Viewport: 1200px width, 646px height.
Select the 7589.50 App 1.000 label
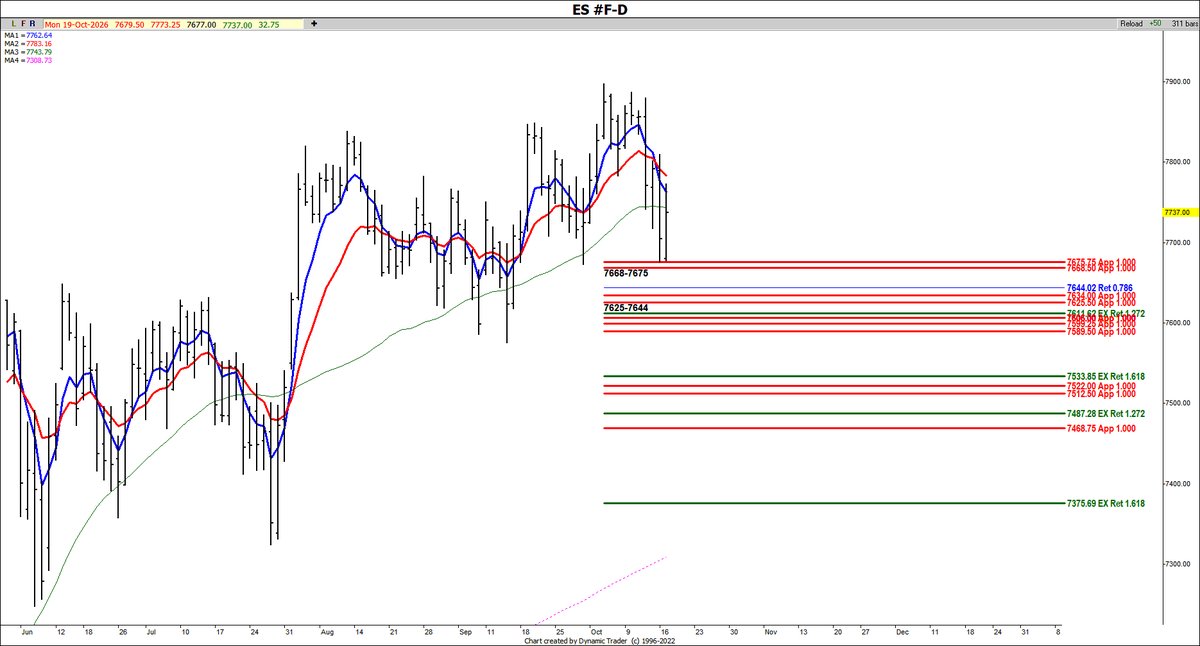[x=1100, y=331]
